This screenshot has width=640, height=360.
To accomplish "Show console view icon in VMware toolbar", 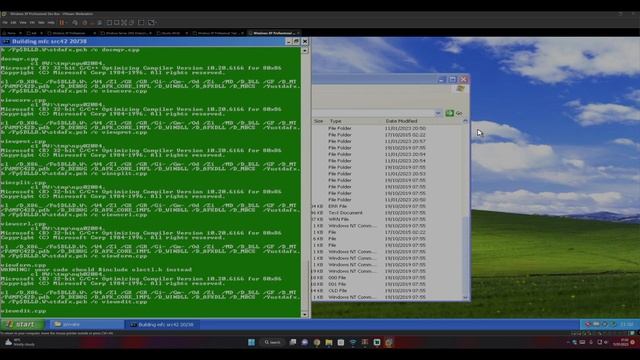I will coord(141,22).
